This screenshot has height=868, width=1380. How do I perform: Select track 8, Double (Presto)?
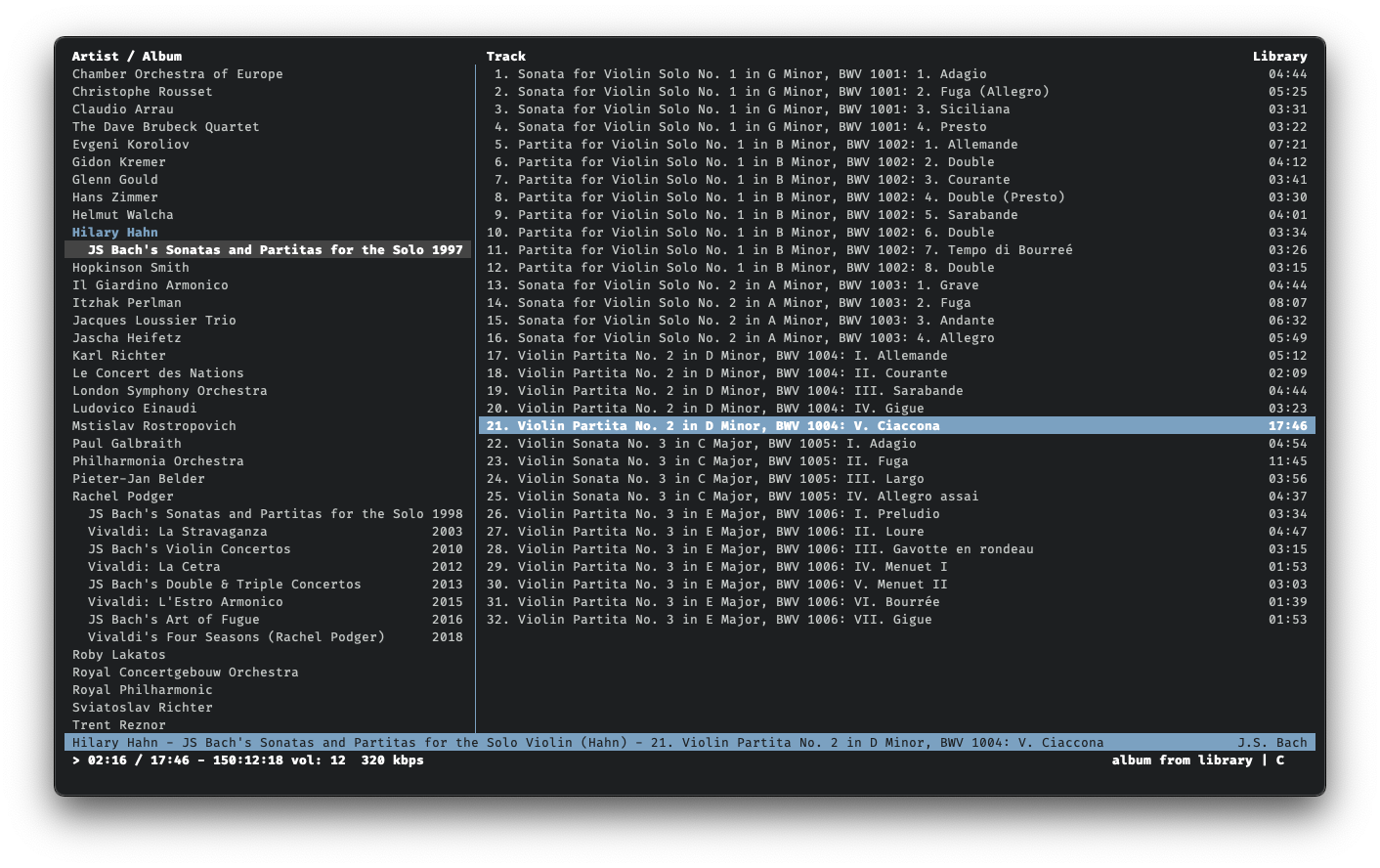click(x=896, y=197)
